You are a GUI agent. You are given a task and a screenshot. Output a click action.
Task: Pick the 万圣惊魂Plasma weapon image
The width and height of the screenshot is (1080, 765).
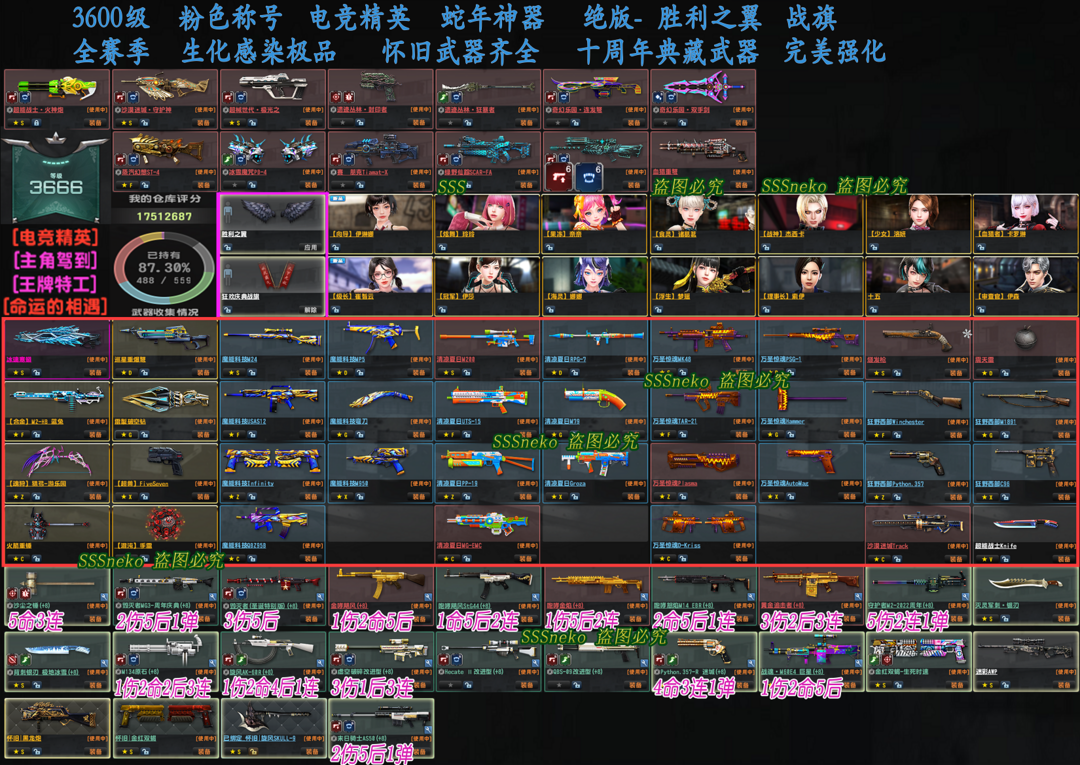pos(703,461)
